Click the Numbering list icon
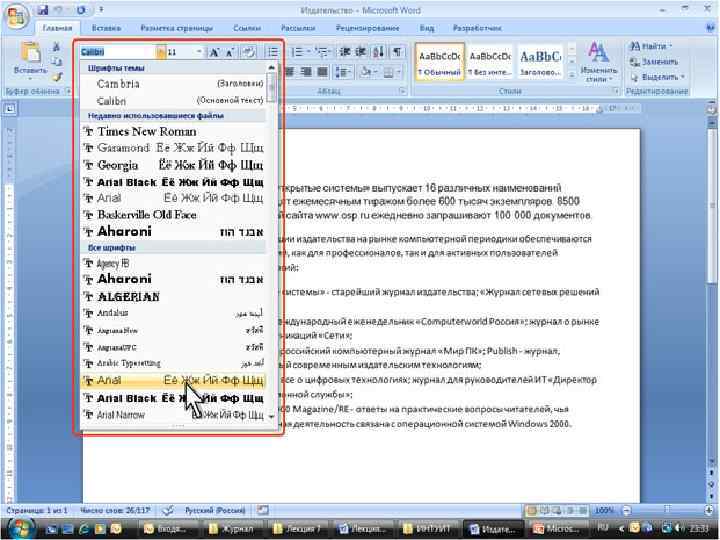This screenshot has height=540, width=720. point(299,52)
